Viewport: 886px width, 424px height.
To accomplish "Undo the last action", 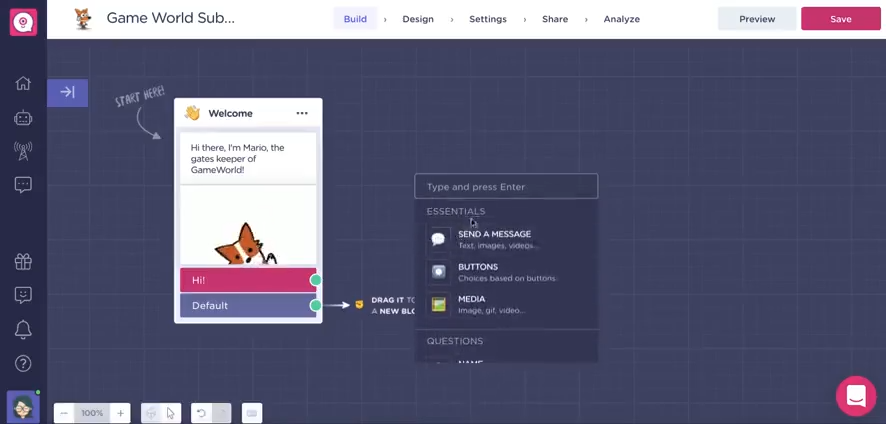I will coord(201,413).
